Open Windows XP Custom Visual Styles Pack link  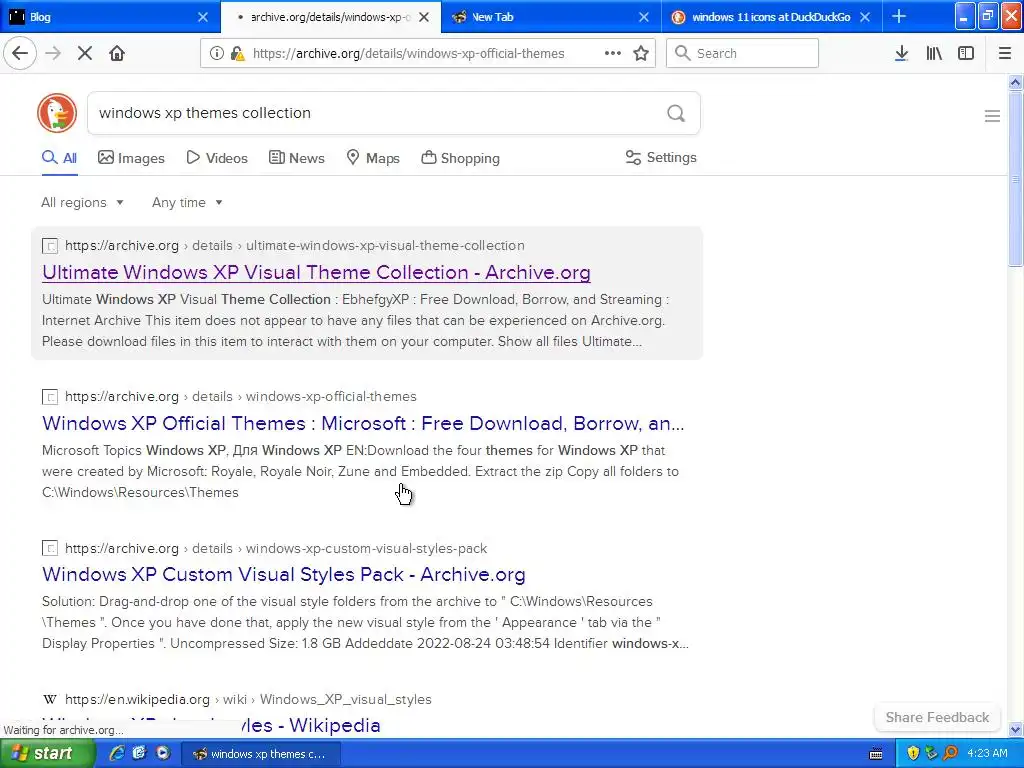coord(283,574)
